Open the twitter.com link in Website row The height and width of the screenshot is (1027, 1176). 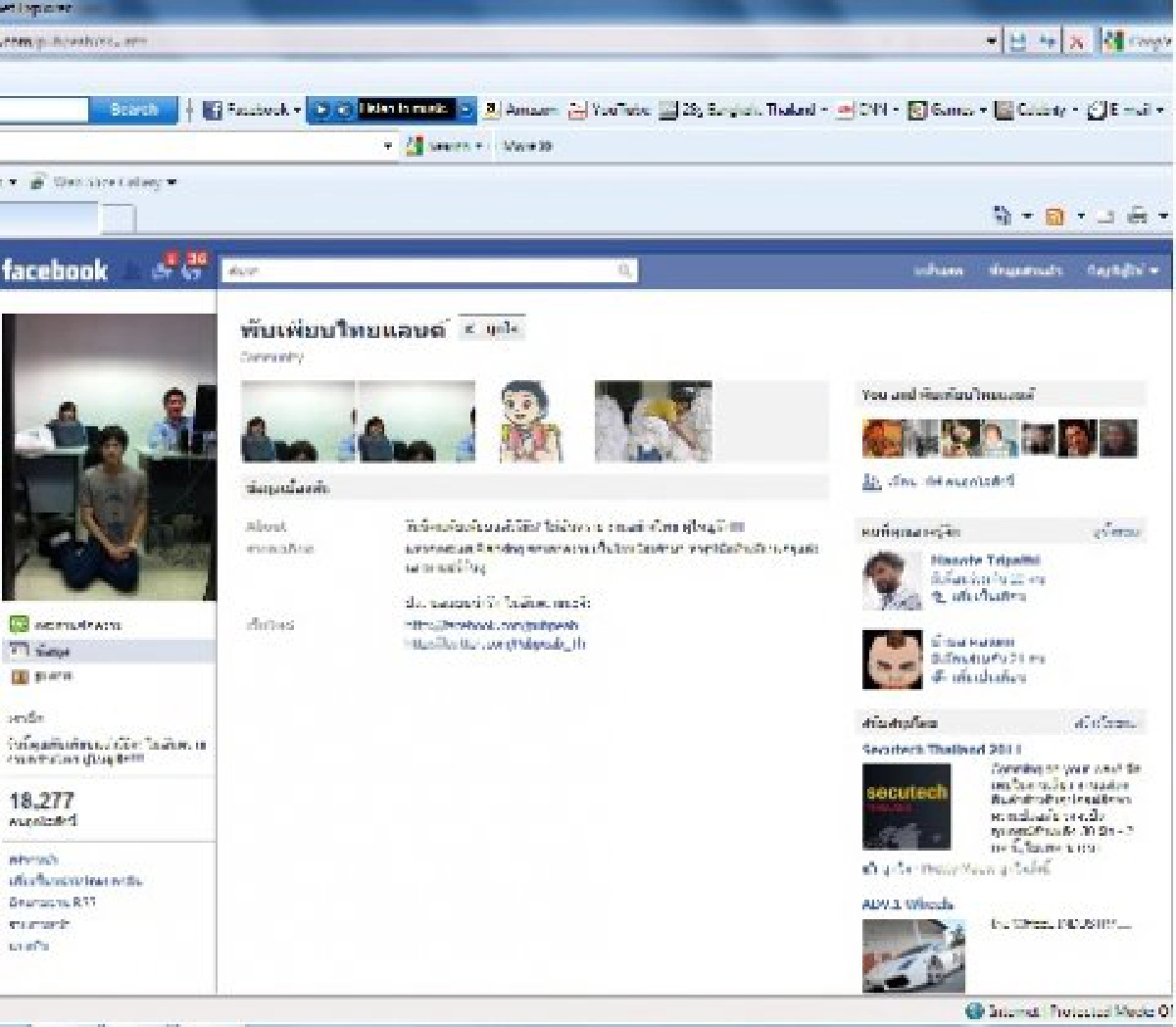(x=495, y=644)
